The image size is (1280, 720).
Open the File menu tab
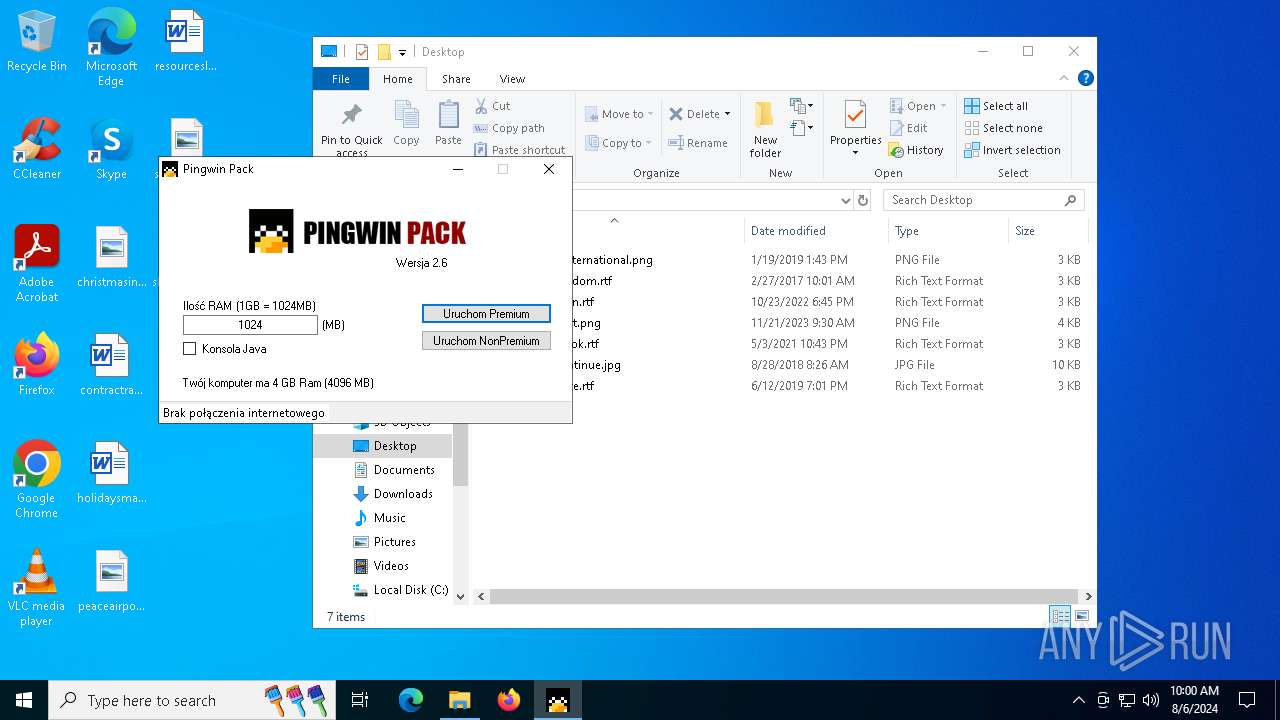pos(341,79)
